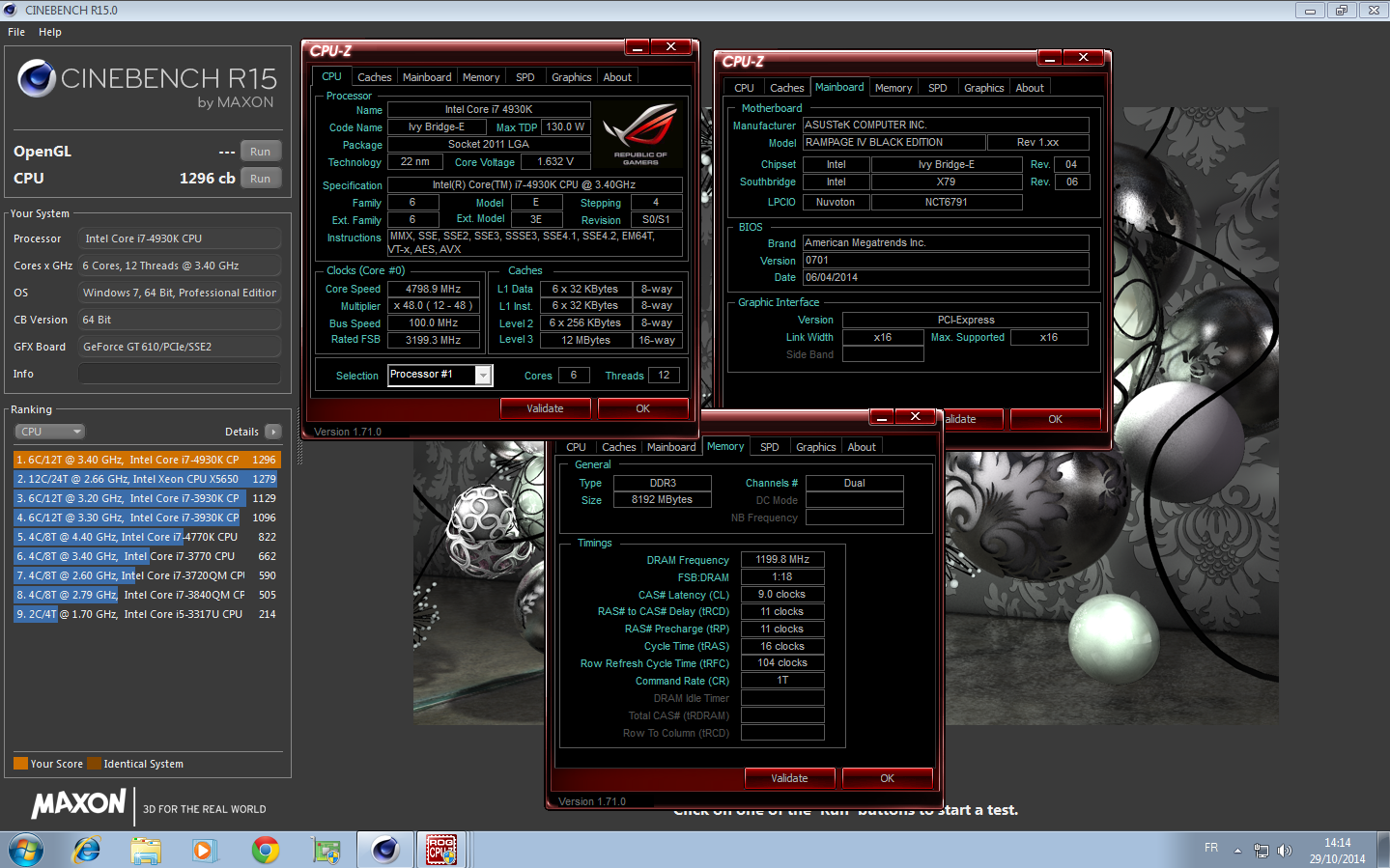Click the Core Speed value 4798.9 MHz
This screenshot has width=1390, height=868.
[x=434, y=289]
